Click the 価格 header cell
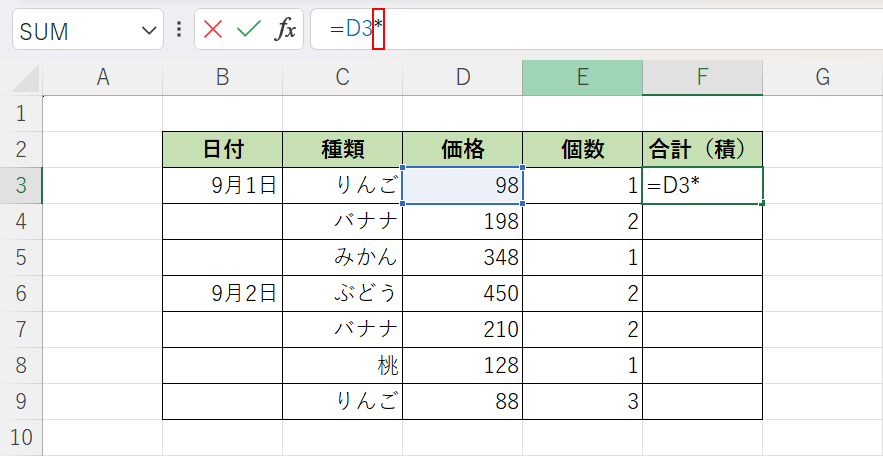This screenshot has width=883, height=456. coord(462,149)
